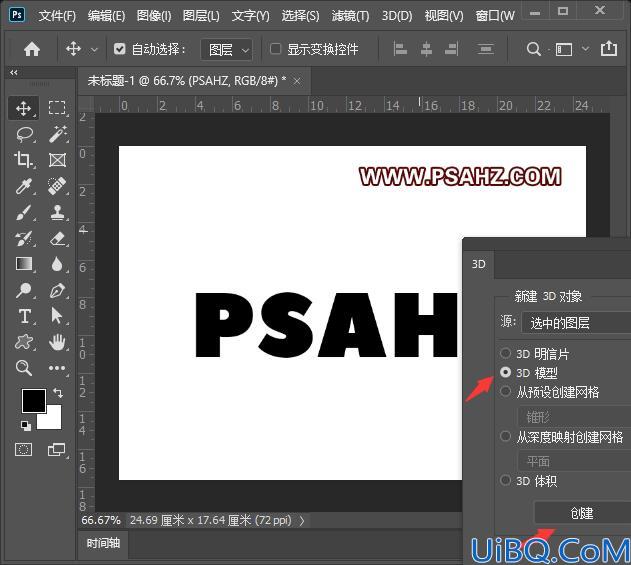The height and width of the screenshot is (565, 631).
Task: Align right edges
Action: tap(452, 49)
